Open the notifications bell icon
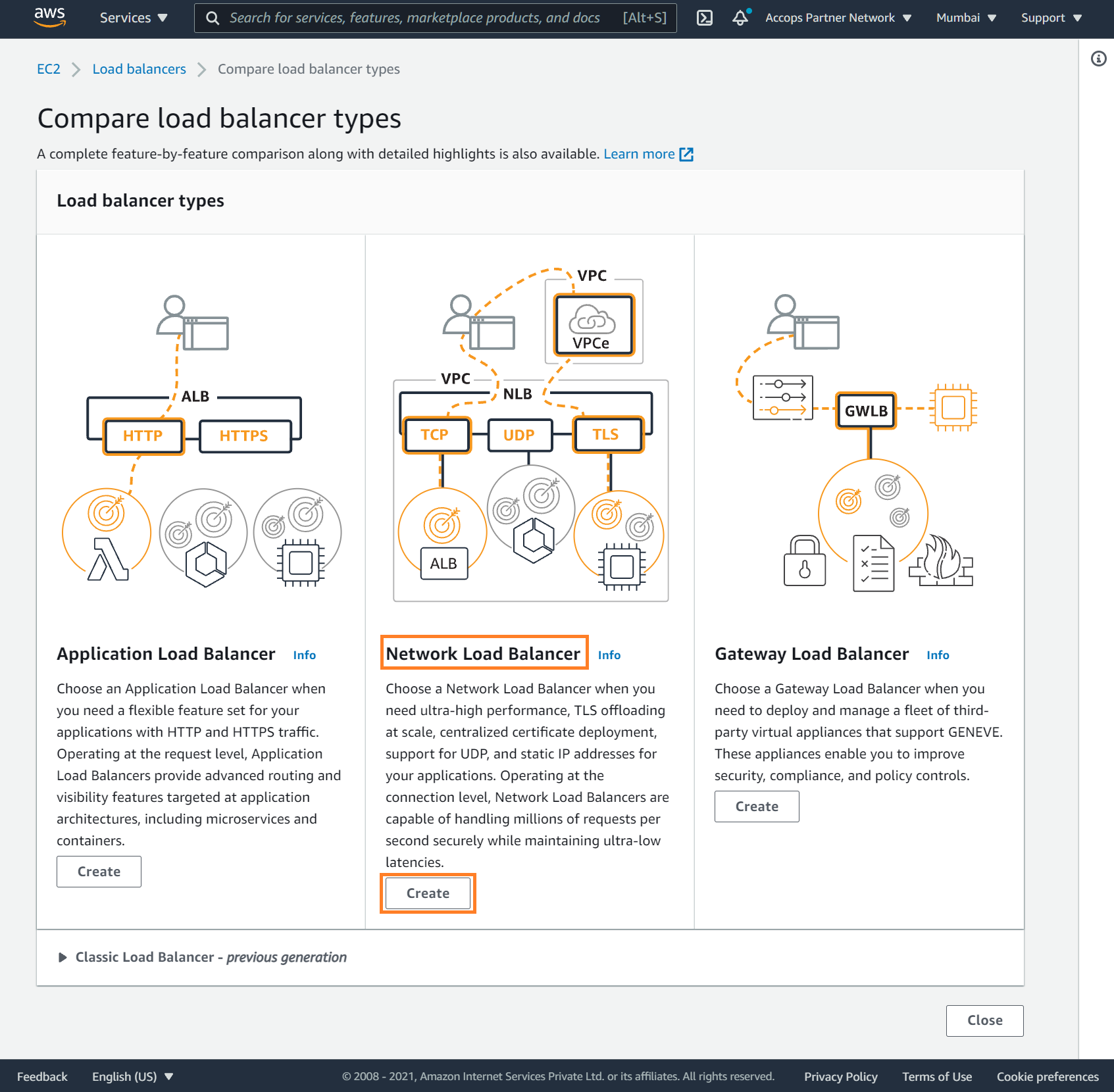This screenshot has width=1114, height=1092. [740, 18]
